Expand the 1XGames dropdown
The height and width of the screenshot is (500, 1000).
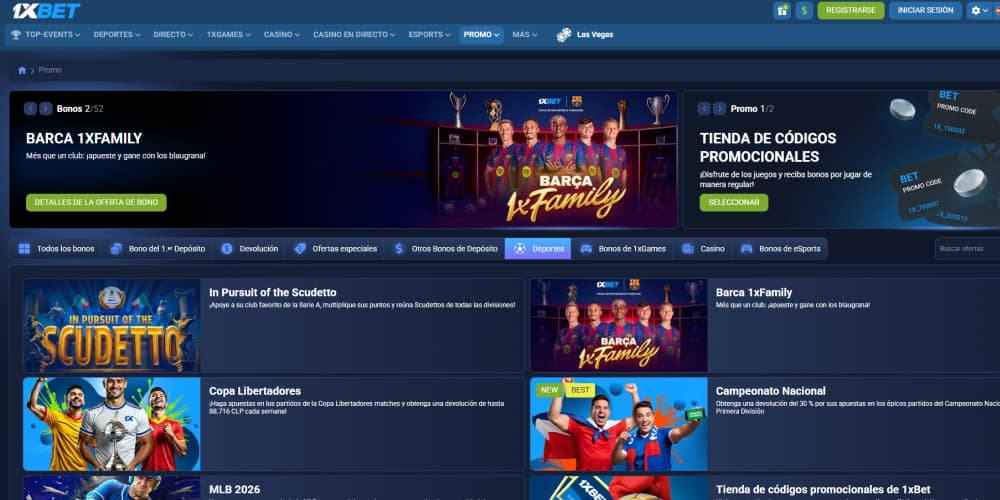click(228, 34)
